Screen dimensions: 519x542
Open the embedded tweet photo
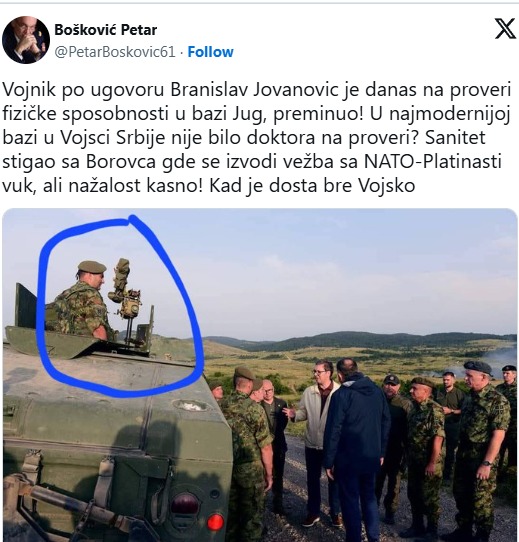260,375
